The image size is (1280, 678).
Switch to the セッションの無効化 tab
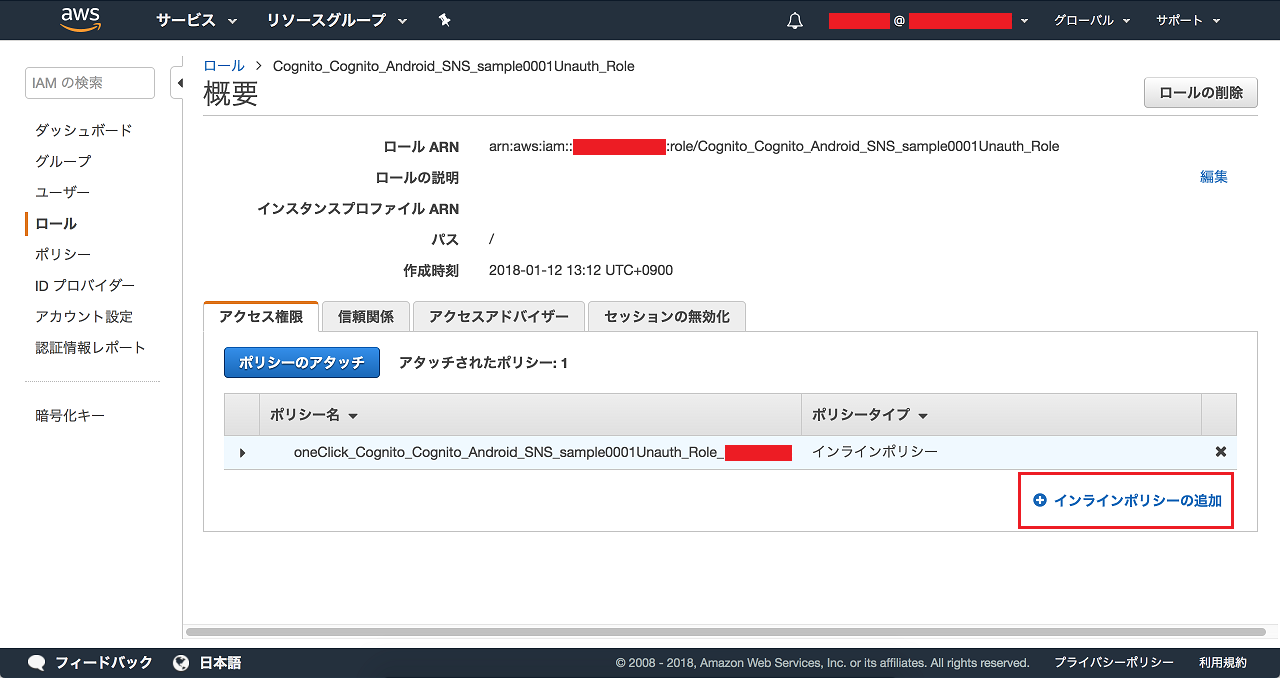coord(667,317)
